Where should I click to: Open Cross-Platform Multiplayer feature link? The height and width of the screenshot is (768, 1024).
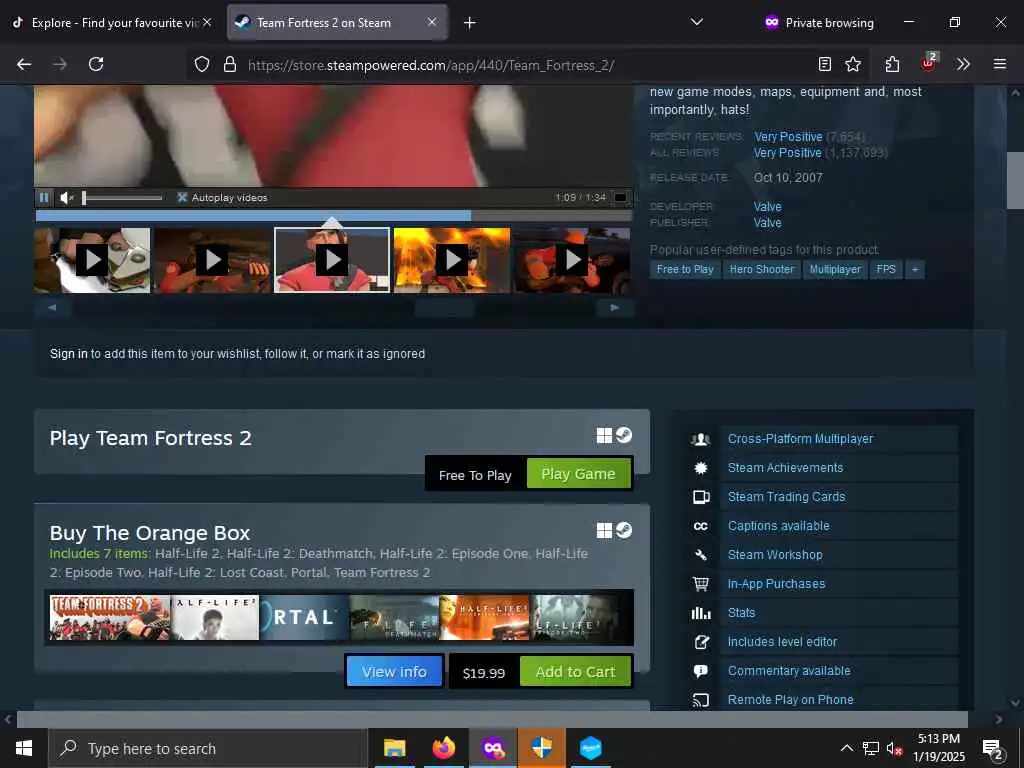coord(800,439)
